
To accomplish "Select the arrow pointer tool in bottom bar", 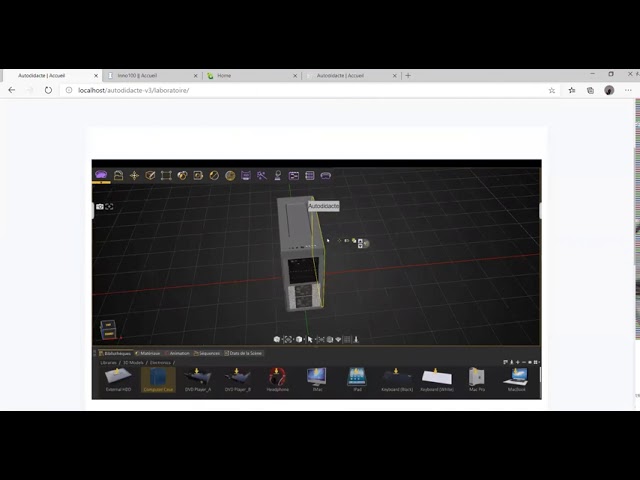I will [x=310, y=339].
